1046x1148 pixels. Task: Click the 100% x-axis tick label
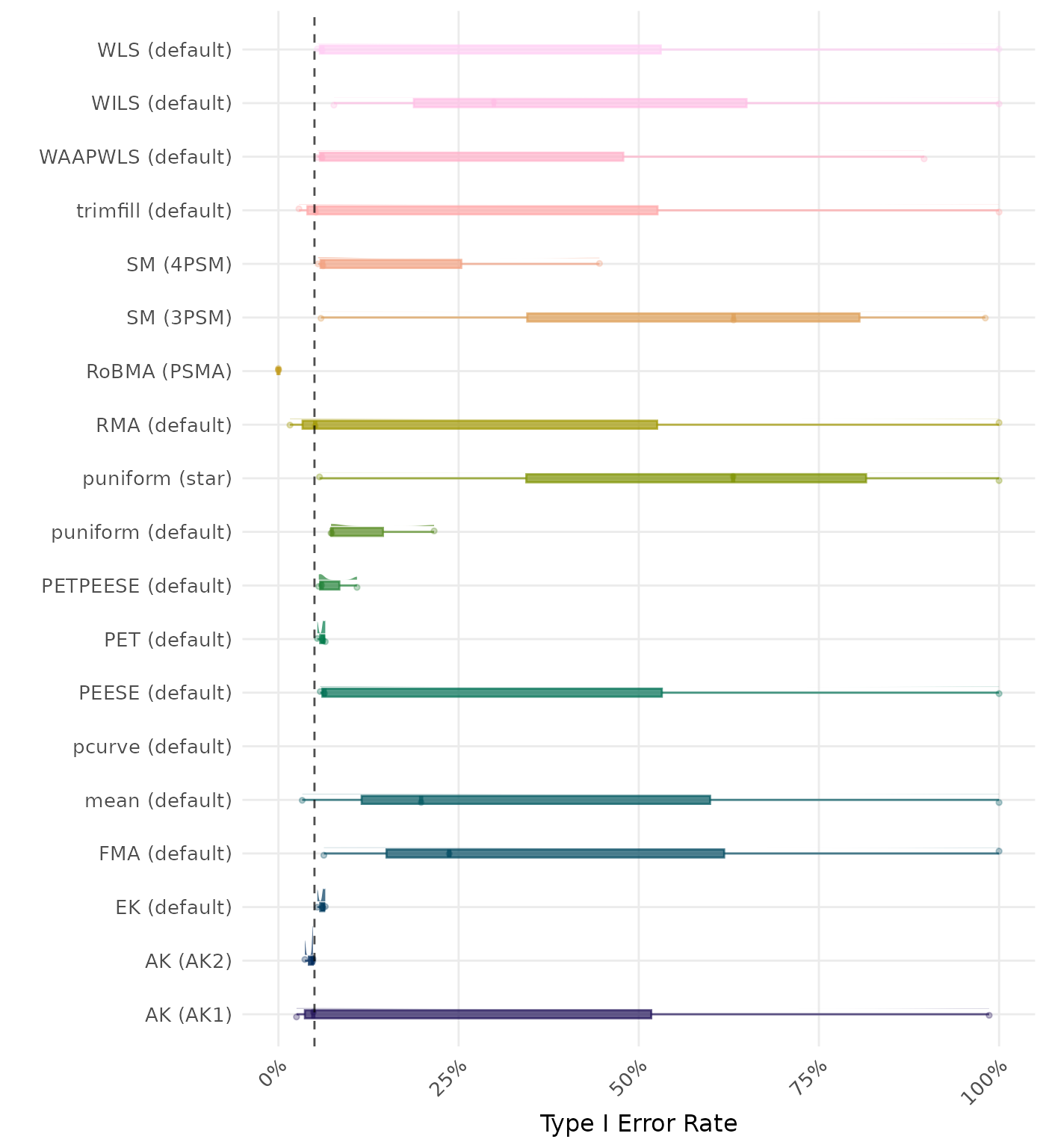point(986,1081)
